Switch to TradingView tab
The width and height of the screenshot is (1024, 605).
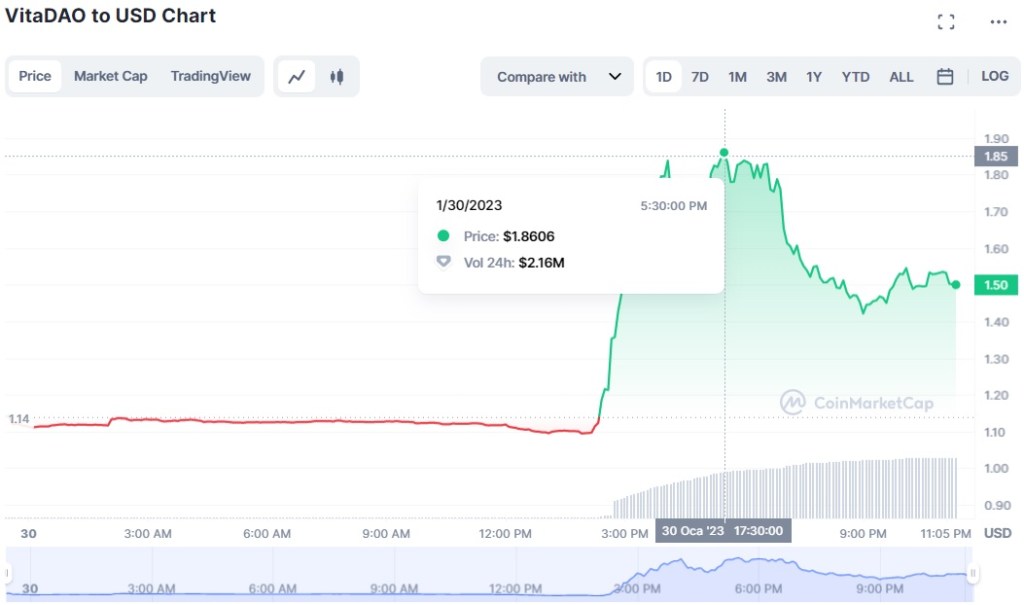210,76
